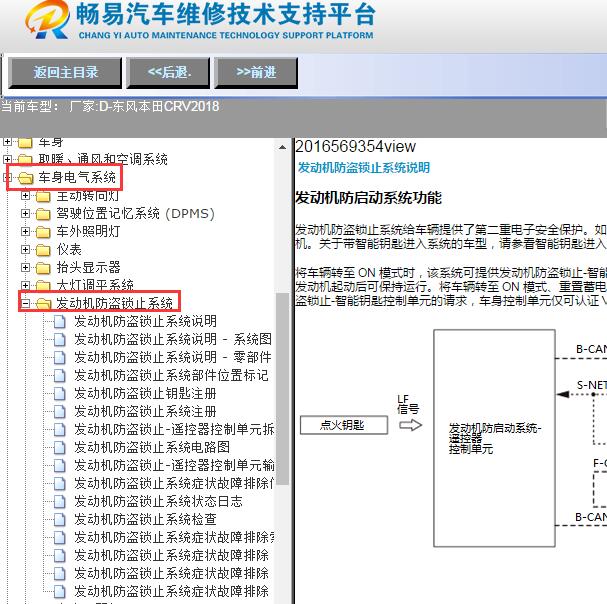607x604 pixels.
Task: Collapse the 车身电气系统 tree node
Action: coord(7,177)
